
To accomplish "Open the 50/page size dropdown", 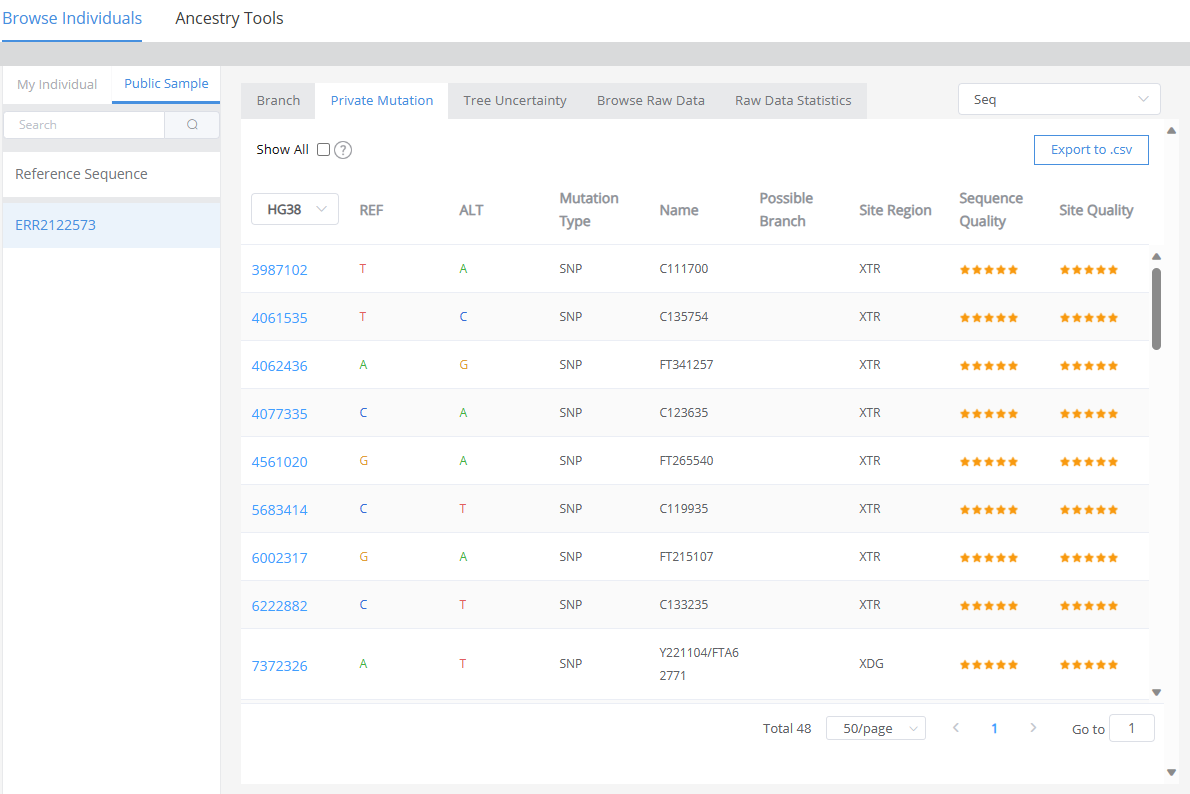I will pyautogui.click(x=875, y=729).
